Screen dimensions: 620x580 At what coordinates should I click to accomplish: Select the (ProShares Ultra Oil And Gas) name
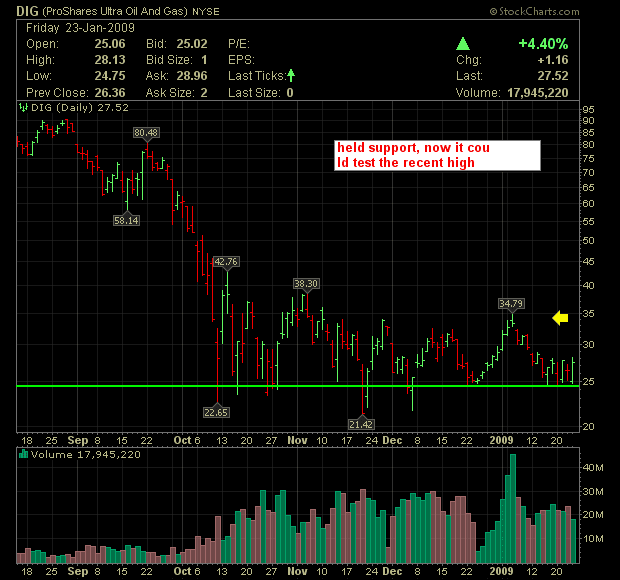(x=115, y=11)
